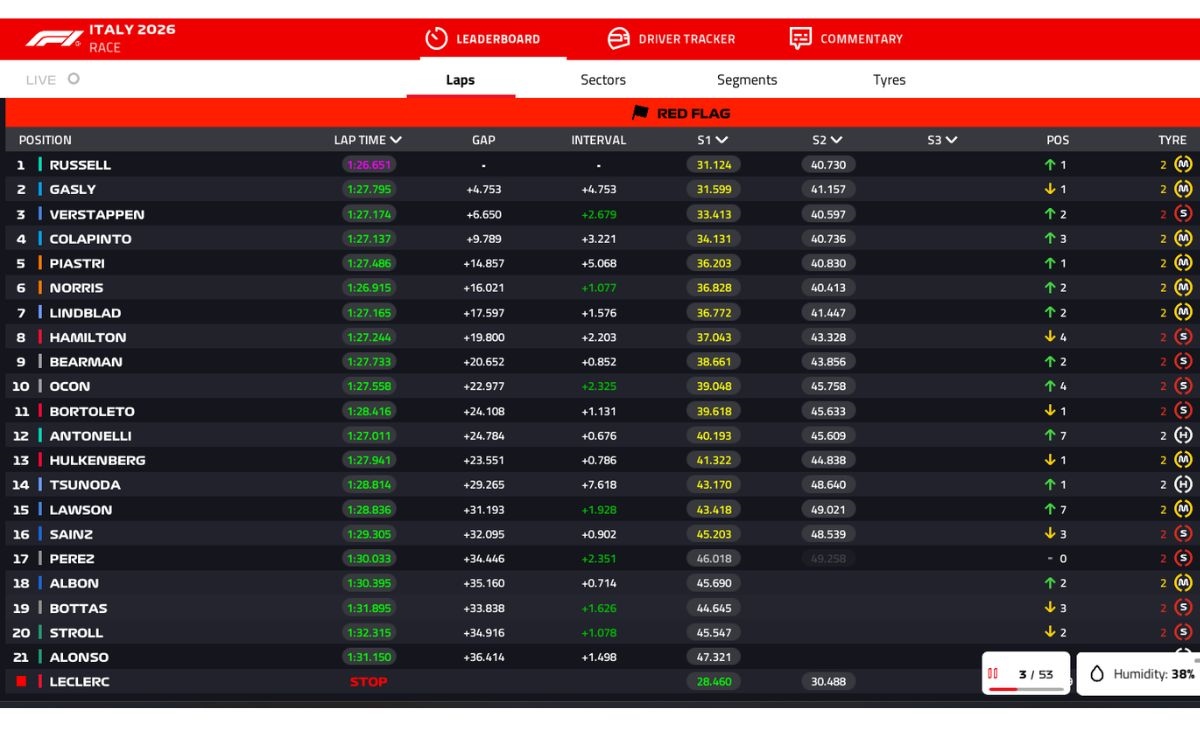Click the lap progress bar 3/53
Viewport: 1200px width, 729px height.
tap(1026, 689)
